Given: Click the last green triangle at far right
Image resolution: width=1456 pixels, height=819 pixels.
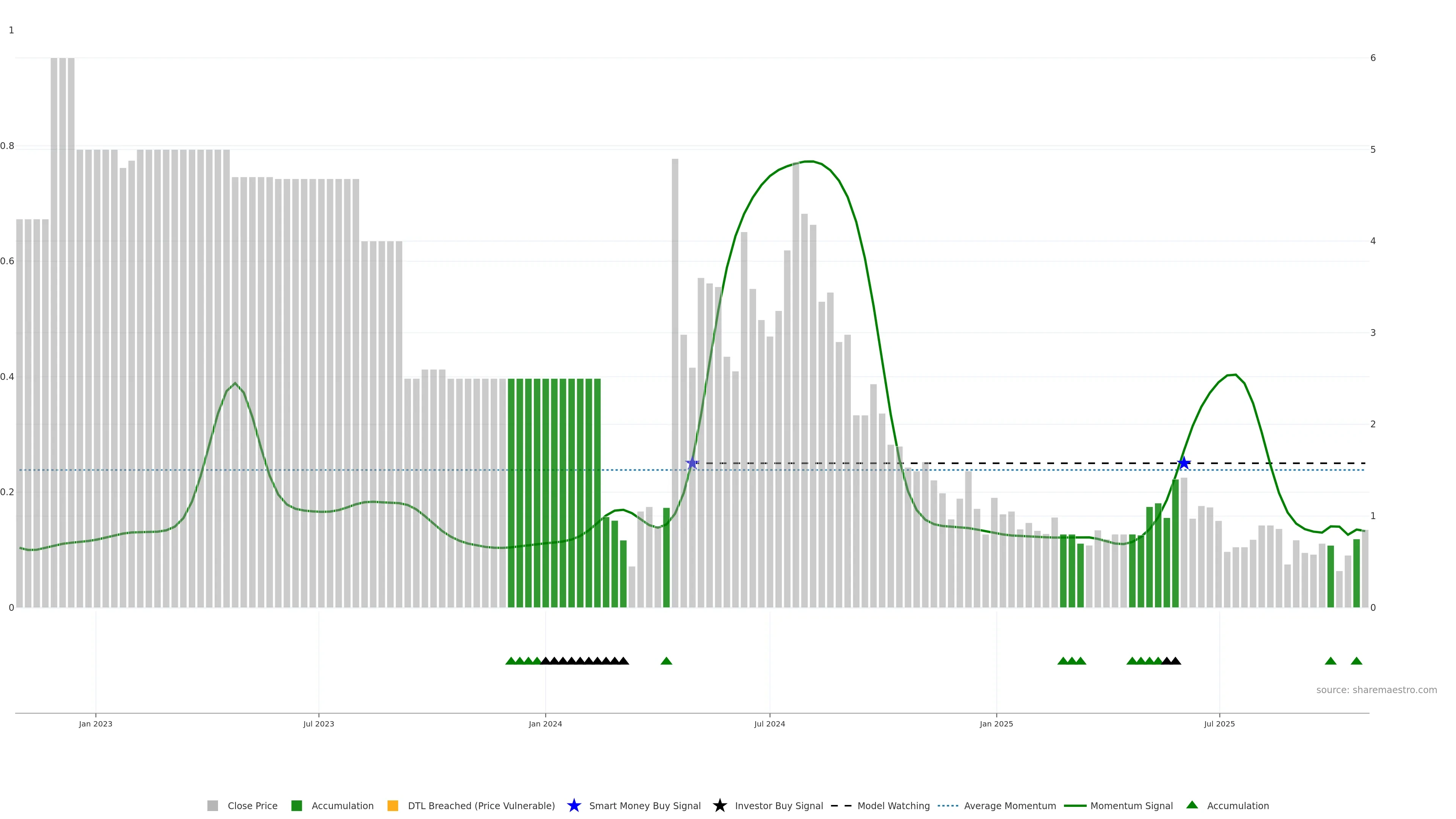Looking at the screenshot, I should click(1357, 661).
